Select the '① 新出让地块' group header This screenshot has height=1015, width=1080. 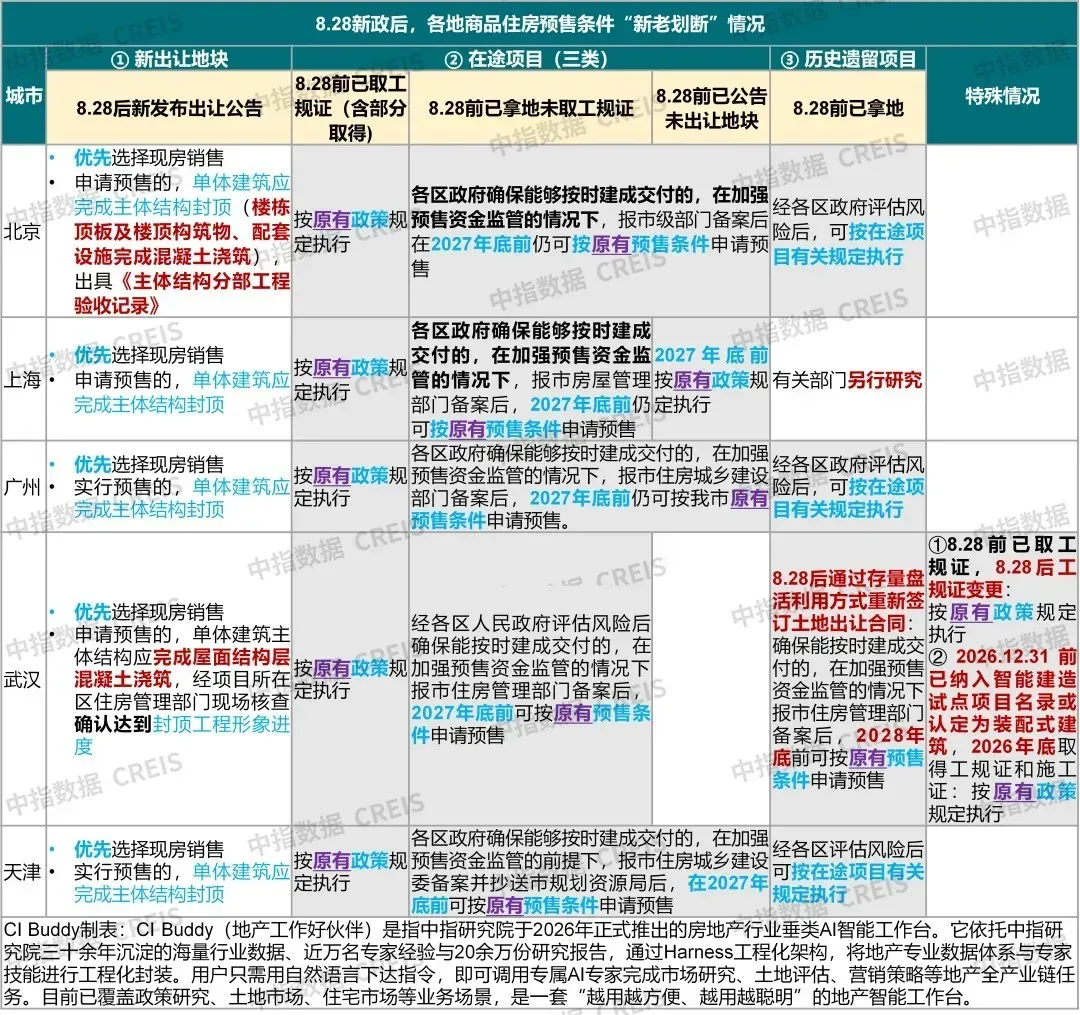(169, 59)
